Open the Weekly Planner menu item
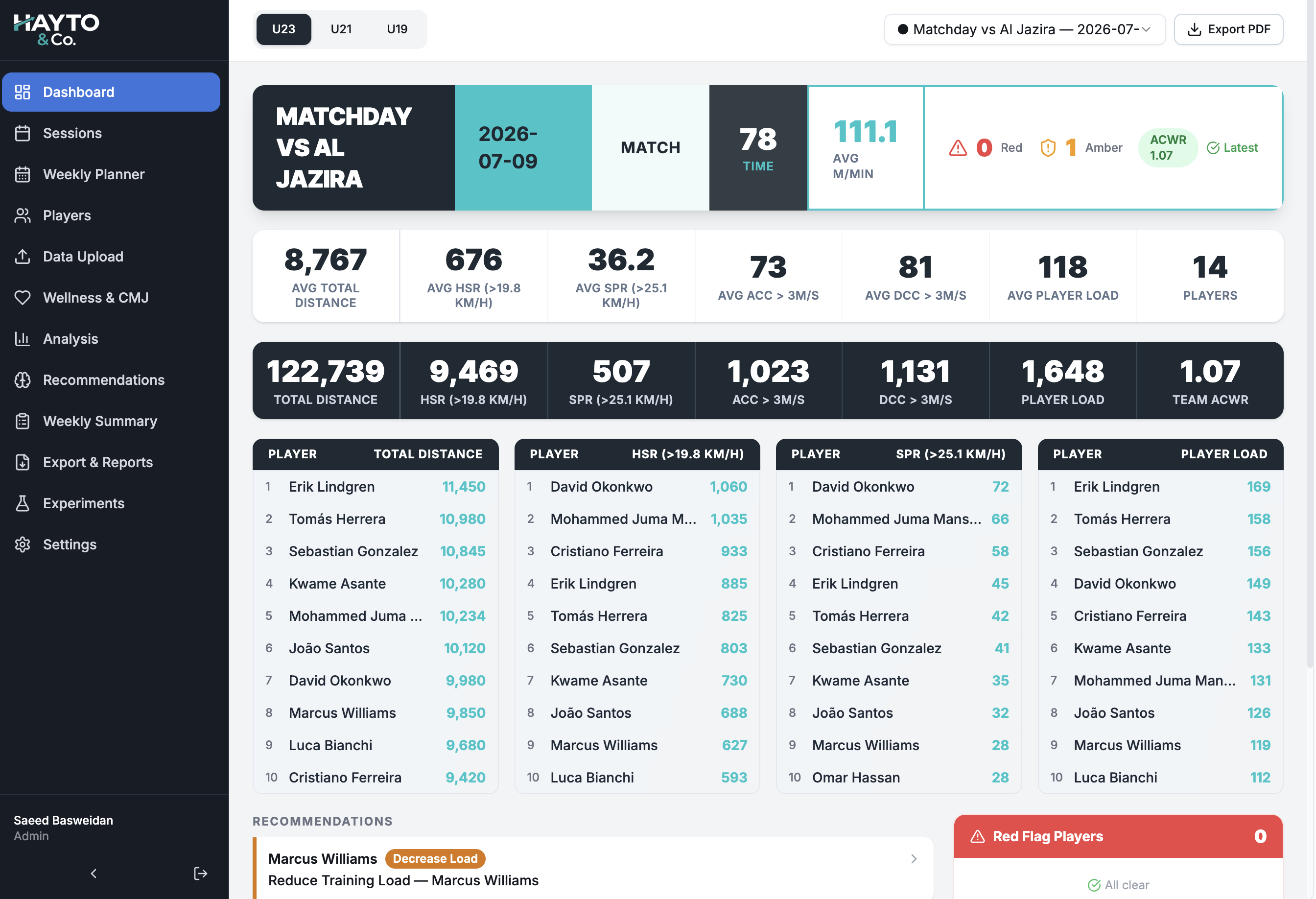Screen dimensions: 1316x899 point(111,174)
